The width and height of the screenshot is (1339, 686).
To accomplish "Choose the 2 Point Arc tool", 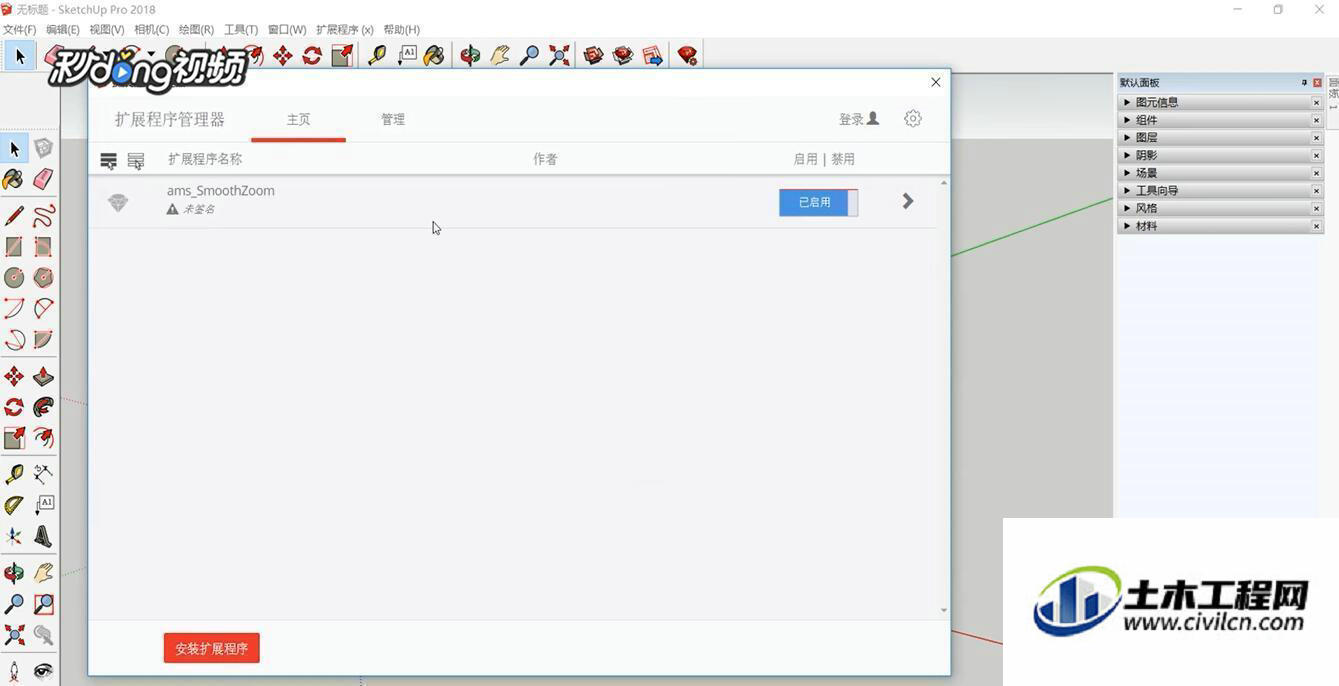I will click(43, 309).
